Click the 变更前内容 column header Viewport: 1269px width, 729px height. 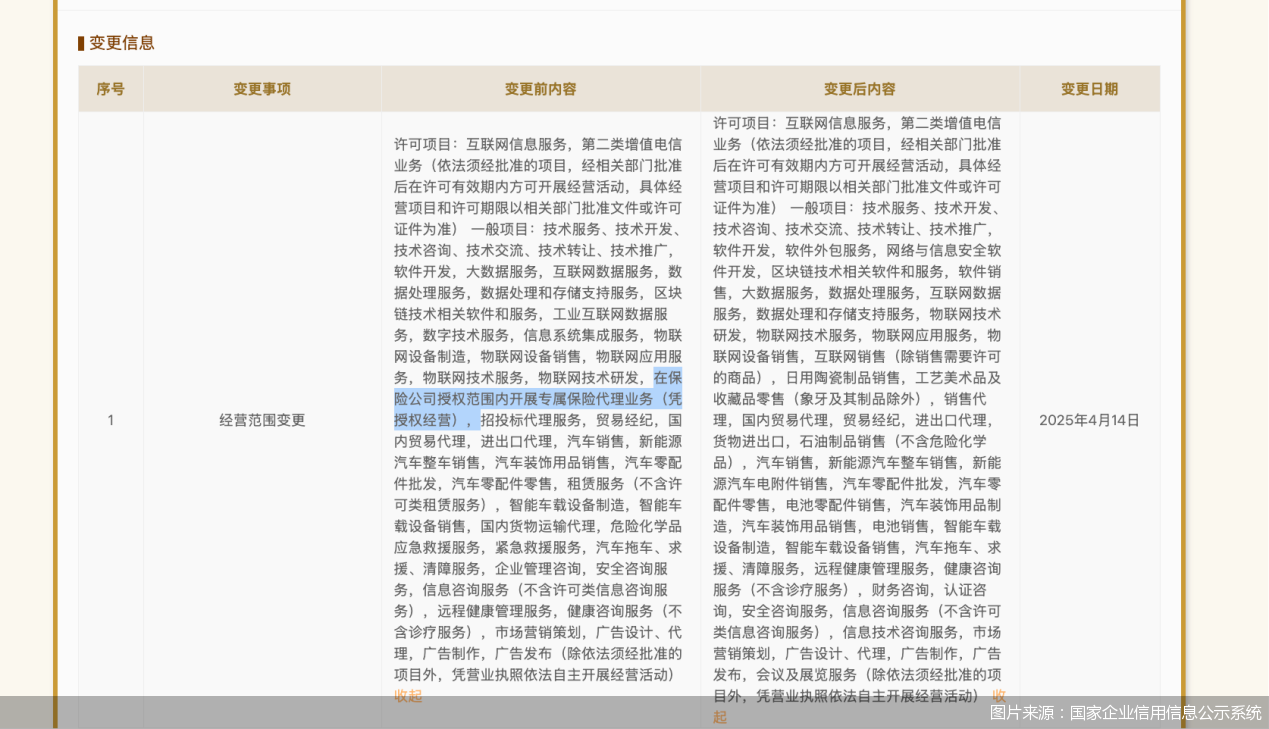pos(540,89)
